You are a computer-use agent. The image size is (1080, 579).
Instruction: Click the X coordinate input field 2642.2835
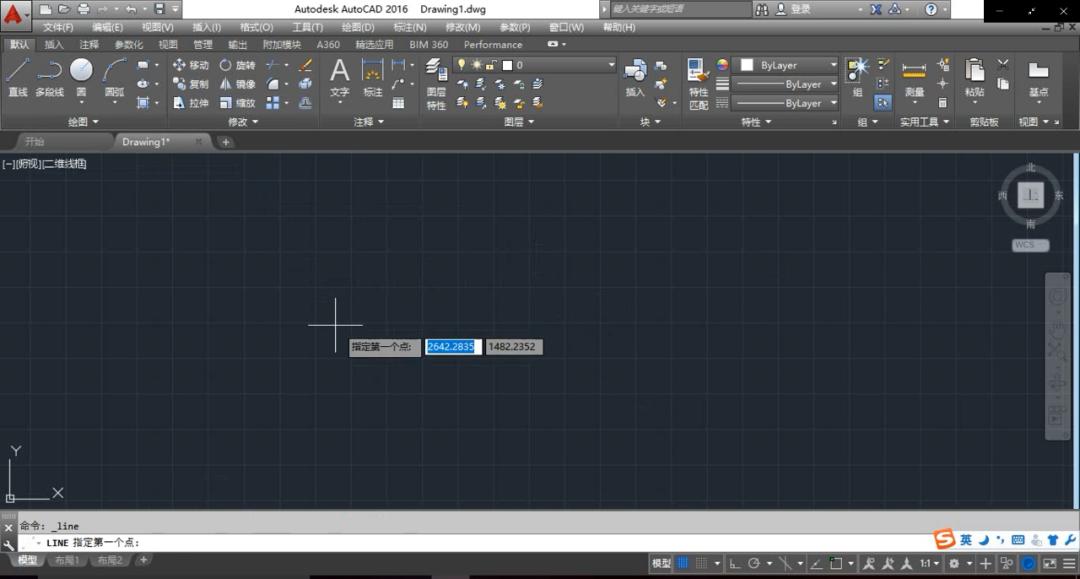[453, 347]
